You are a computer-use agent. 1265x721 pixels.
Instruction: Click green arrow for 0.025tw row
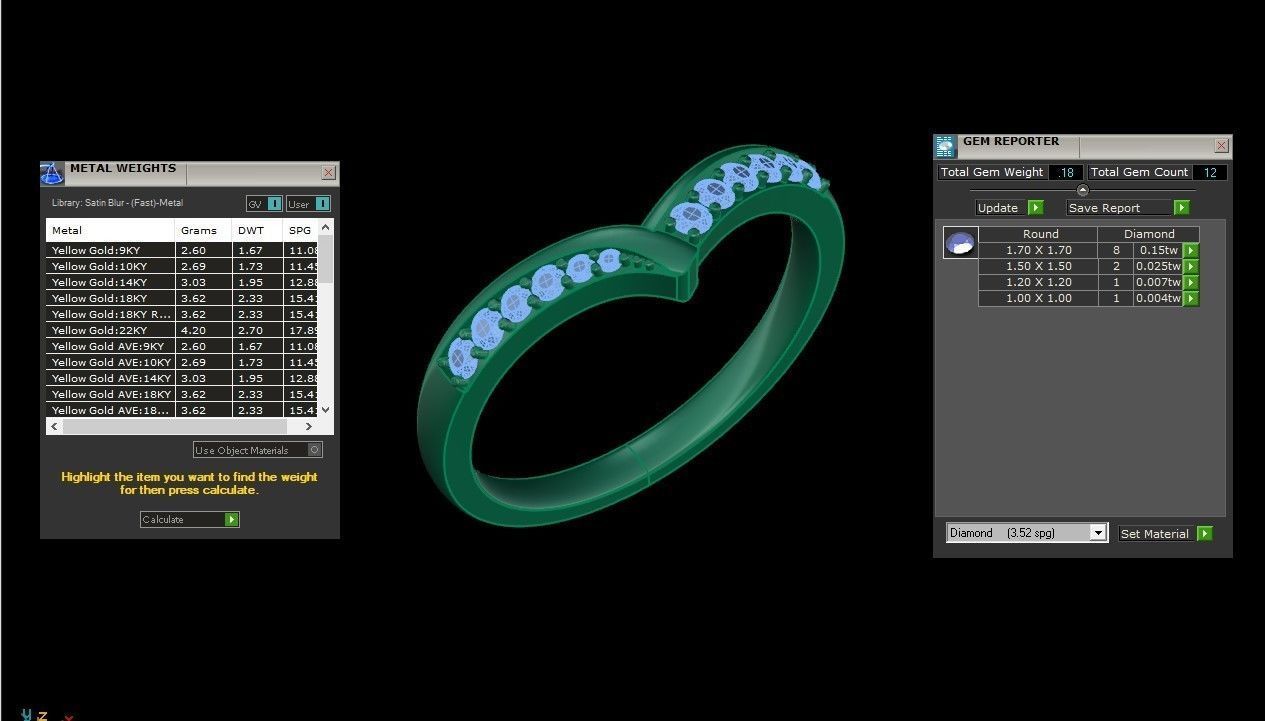pos(1190,266)
